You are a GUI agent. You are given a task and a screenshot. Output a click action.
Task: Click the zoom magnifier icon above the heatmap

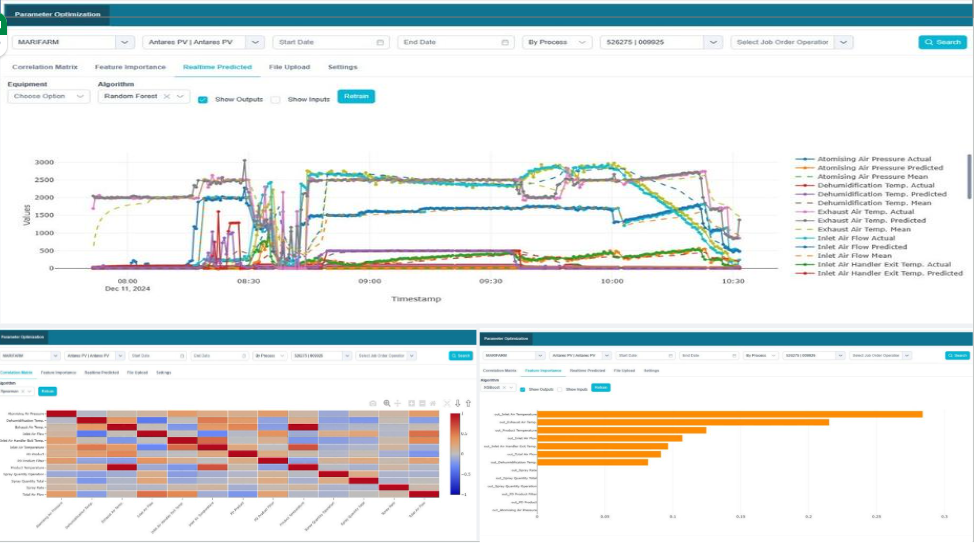click(387, 403)
